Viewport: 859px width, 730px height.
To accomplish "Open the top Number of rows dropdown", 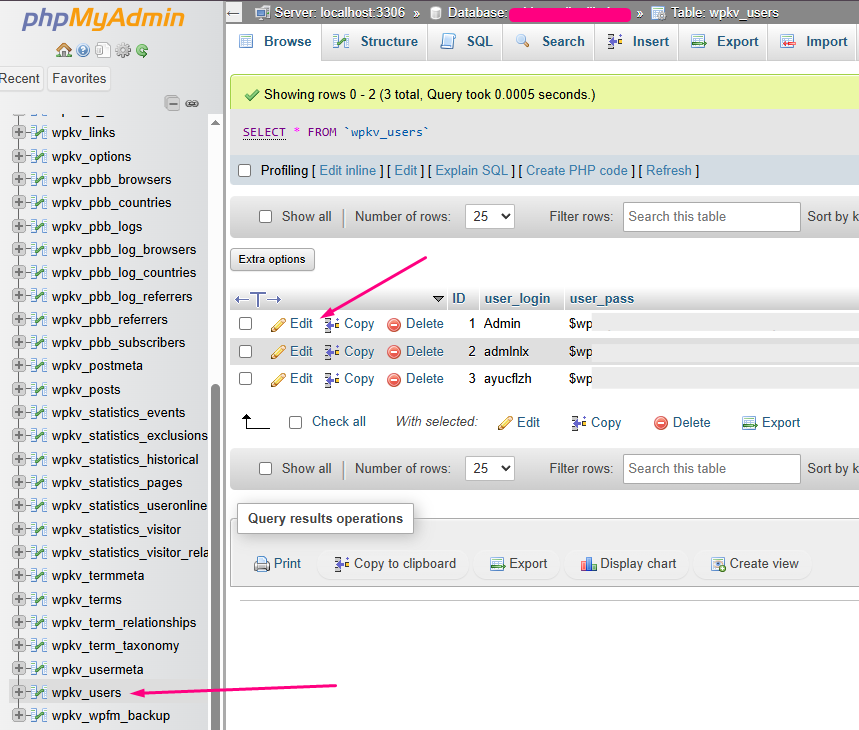I will click(491, 216).
